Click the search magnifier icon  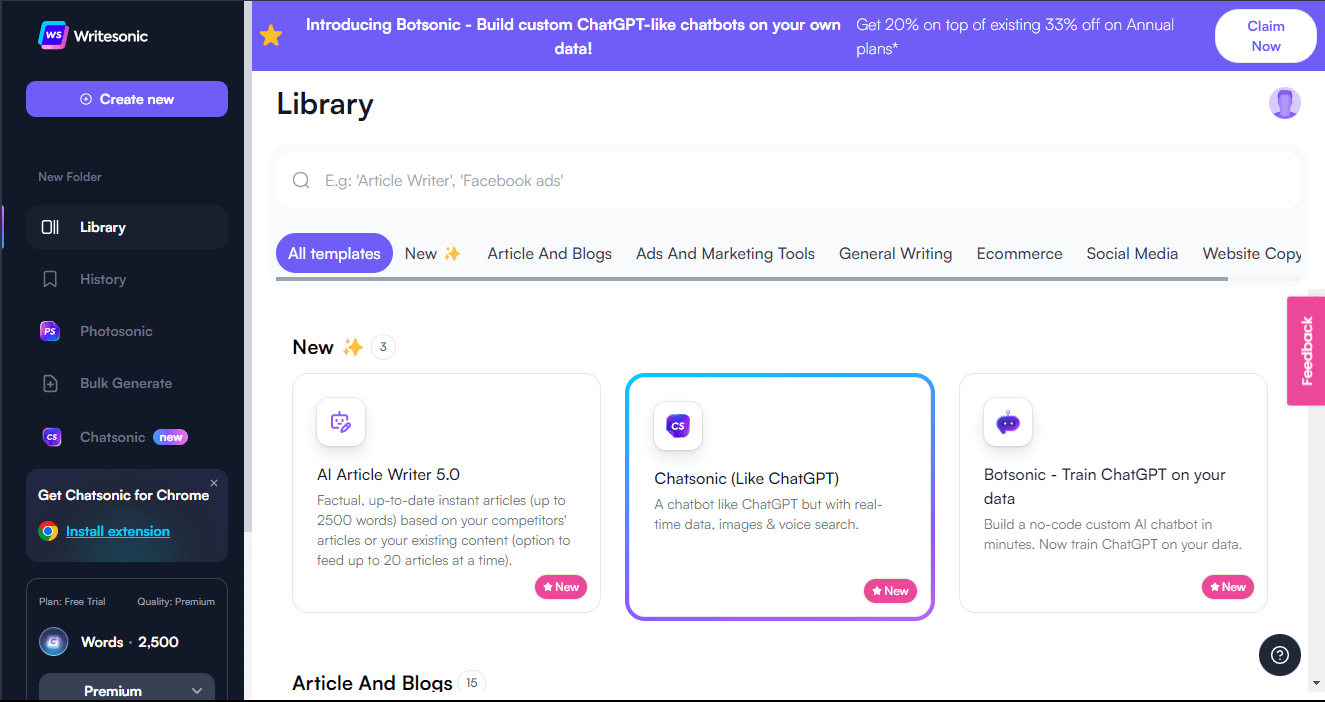tap(301, 180)
